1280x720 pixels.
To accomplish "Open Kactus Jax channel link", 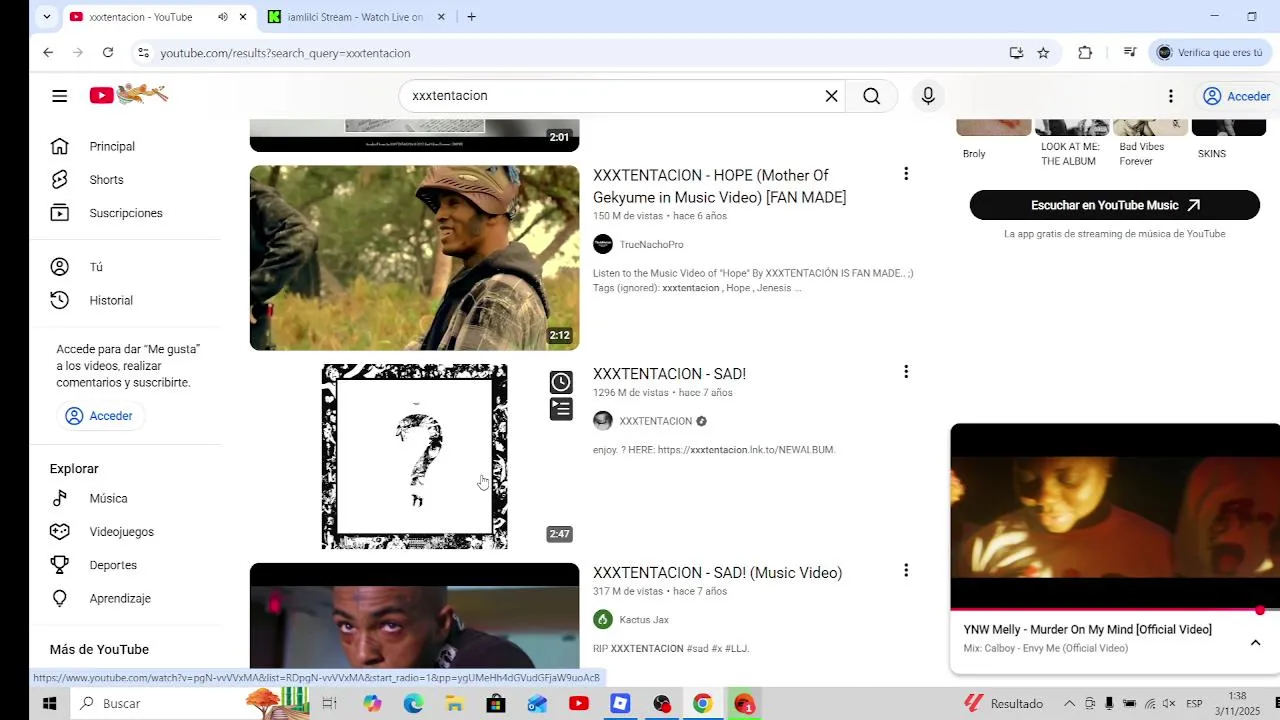I will (x=644, y=620).
